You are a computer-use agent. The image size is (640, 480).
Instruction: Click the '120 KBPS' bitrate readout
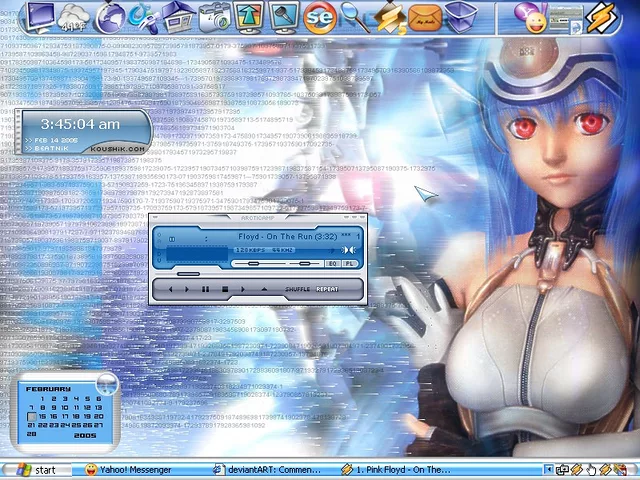coord(251,250)
